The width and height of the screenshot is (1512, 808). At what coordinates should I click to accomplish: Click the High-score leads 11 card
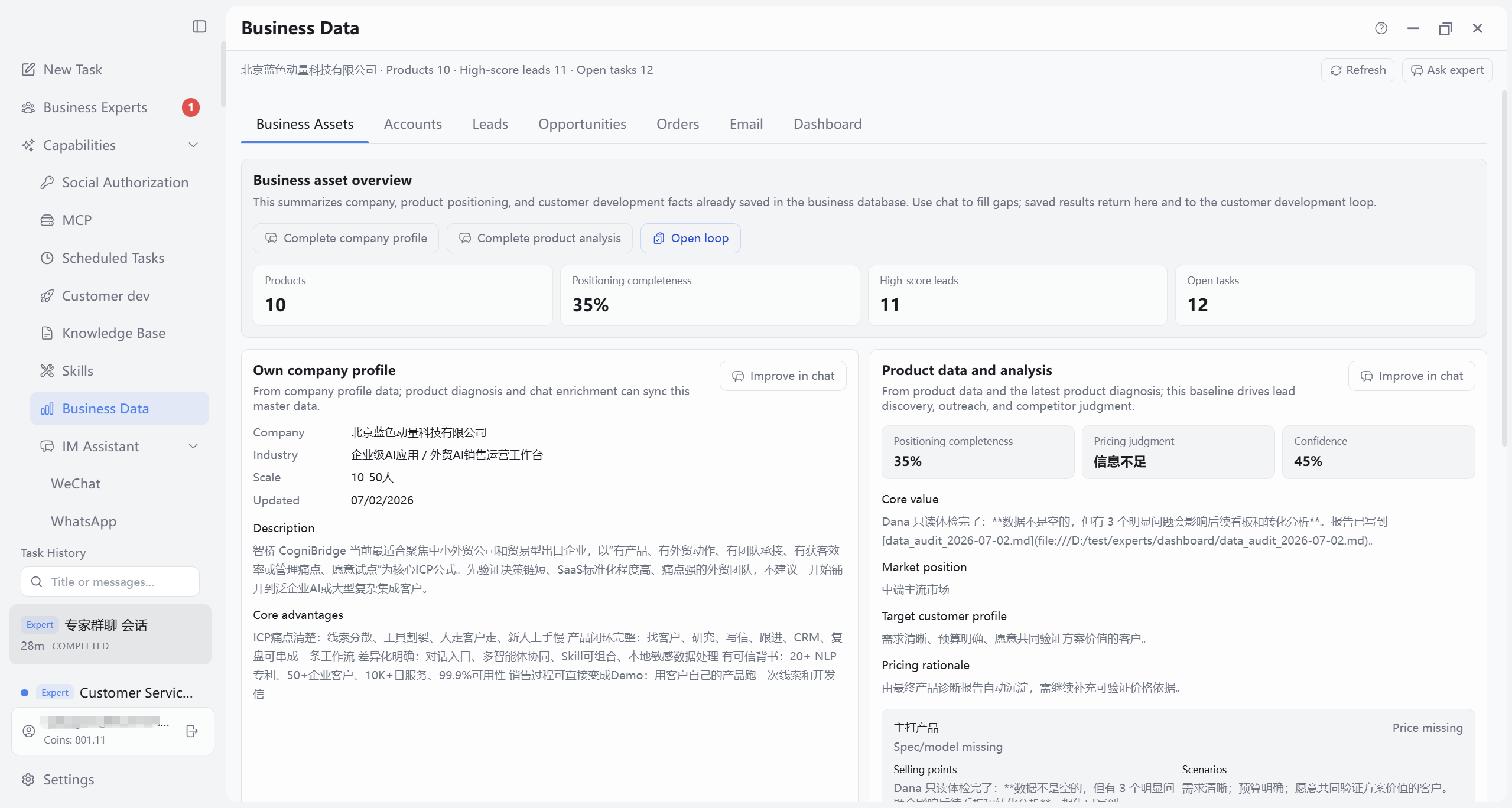click(x=1017, y=295)
